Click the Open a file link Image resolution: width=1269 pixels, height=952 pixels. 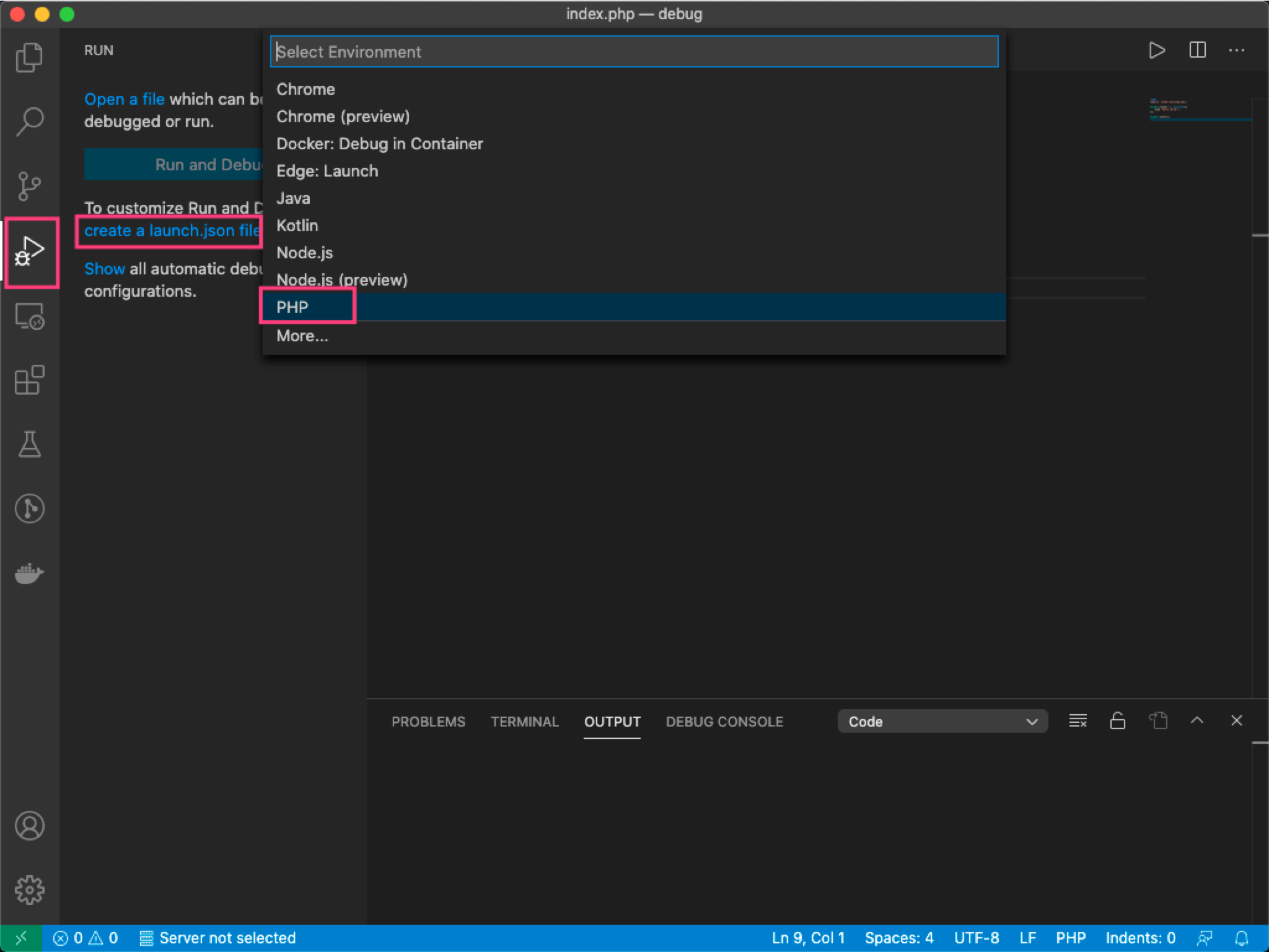124,99
